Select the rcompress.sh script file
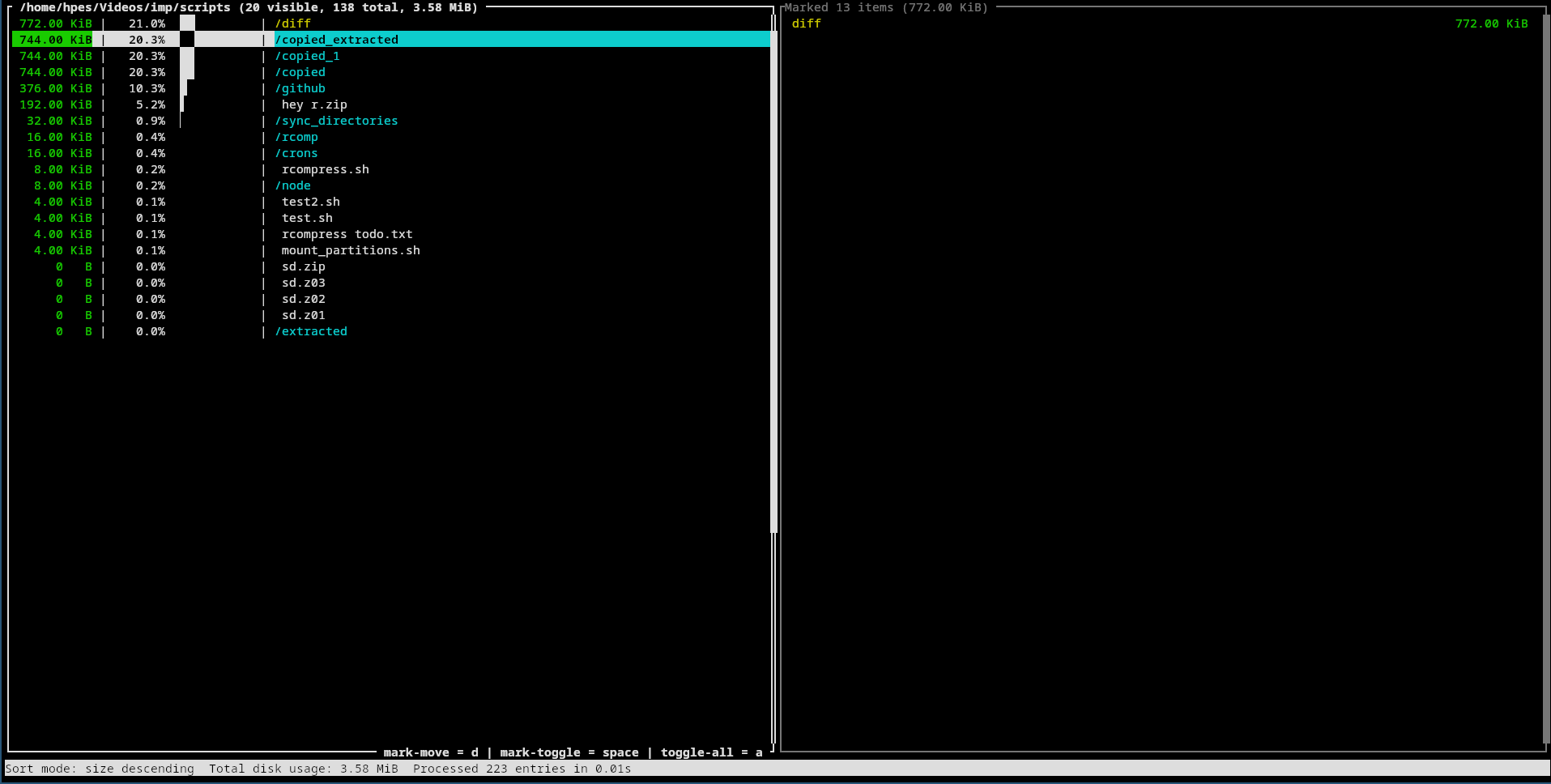Image resolution: width=1551 pixels, height=784 pixels. coord(325,169)
